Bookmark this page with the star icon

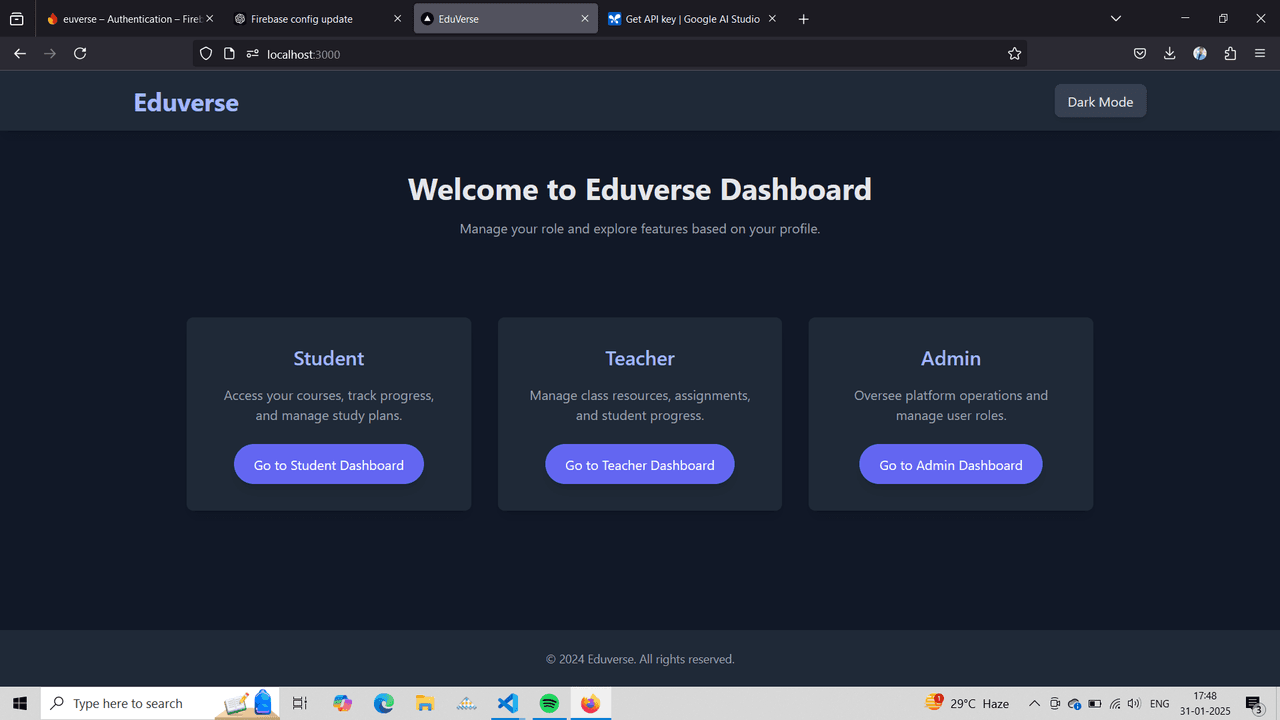coord(1014,54)
